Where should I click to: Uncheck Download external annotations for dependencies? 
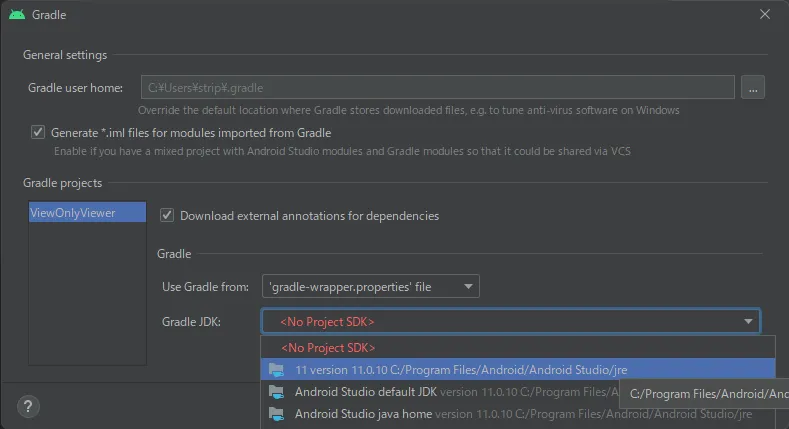tap(167, 215)
